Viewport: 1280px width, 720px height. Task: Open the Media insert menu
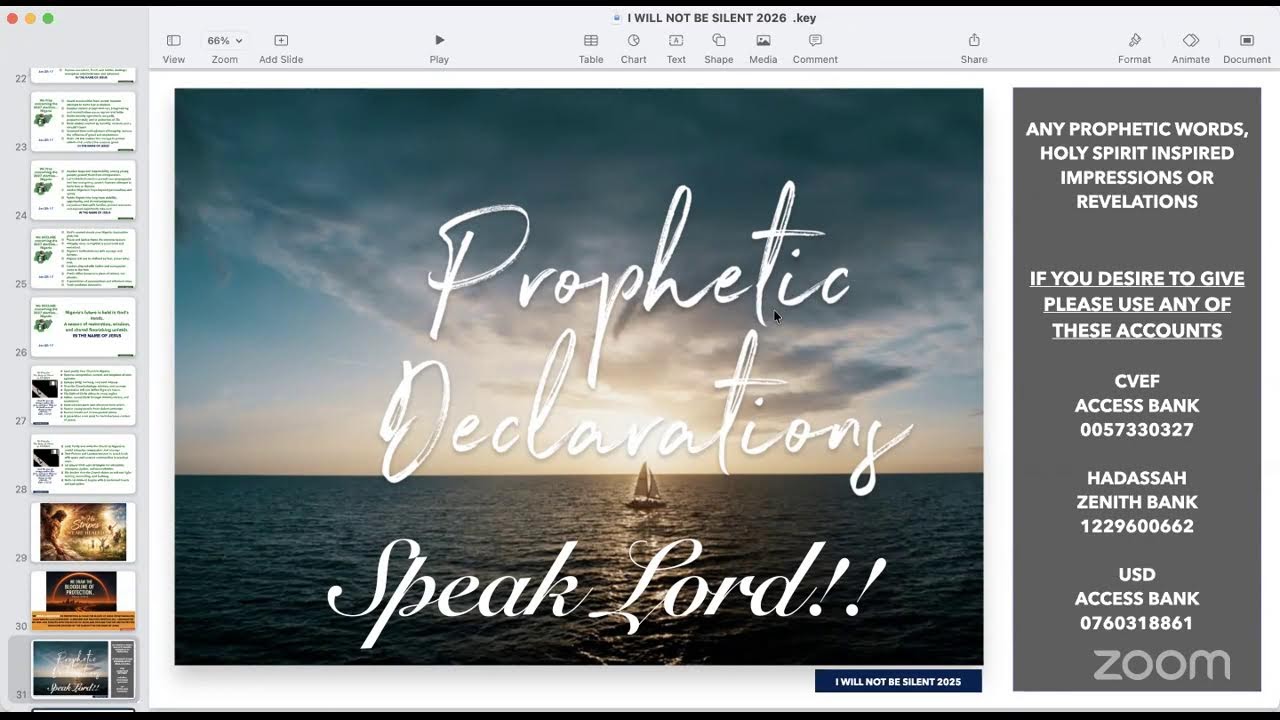pyautogui.click(x=763, y=41)
